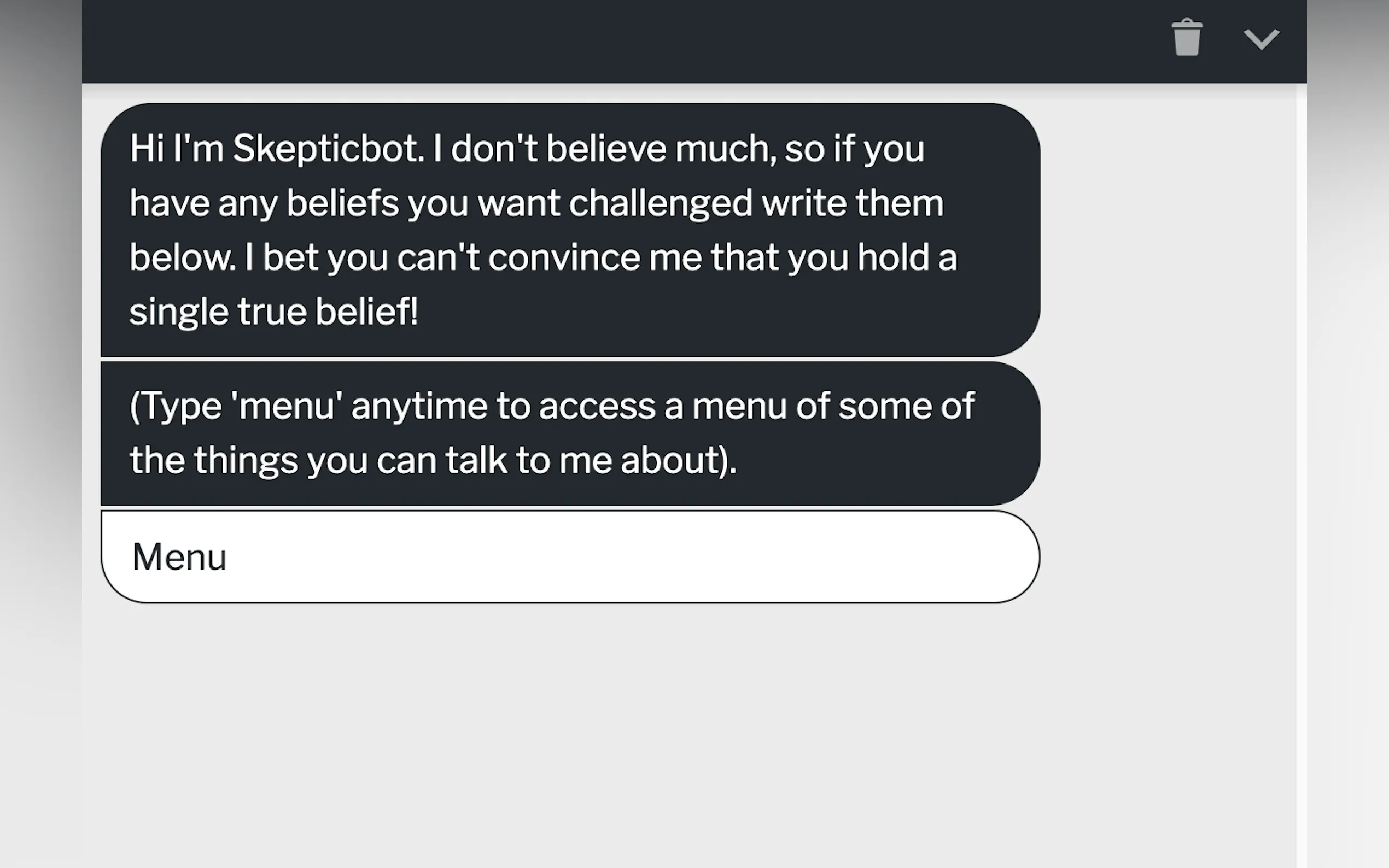Click the empty left part of the header bar

pos(402,40)
